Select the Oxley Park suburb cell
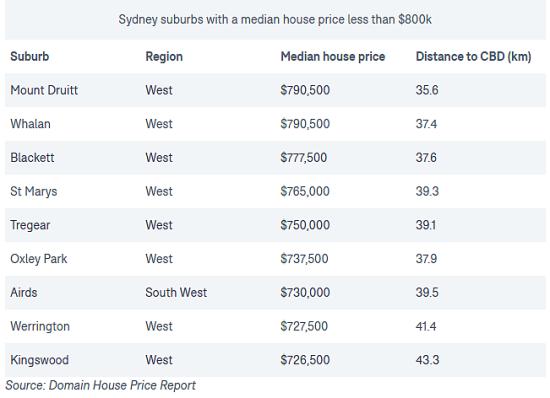 39,259
